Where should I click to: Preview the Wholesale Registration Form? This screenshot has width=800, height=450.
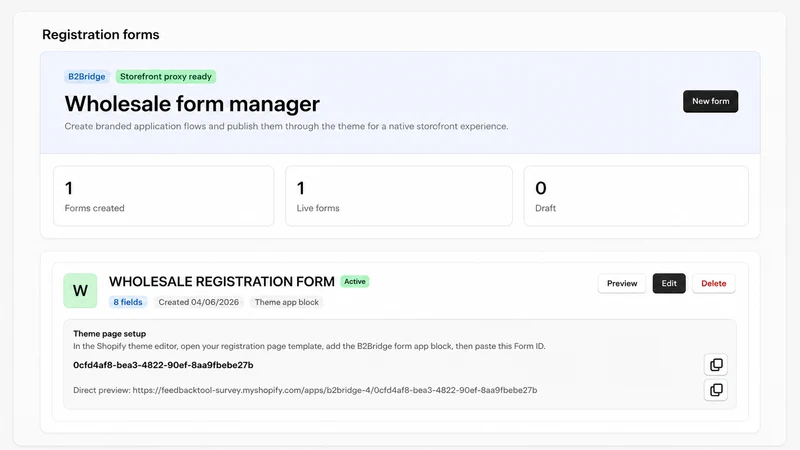[621, 283]
